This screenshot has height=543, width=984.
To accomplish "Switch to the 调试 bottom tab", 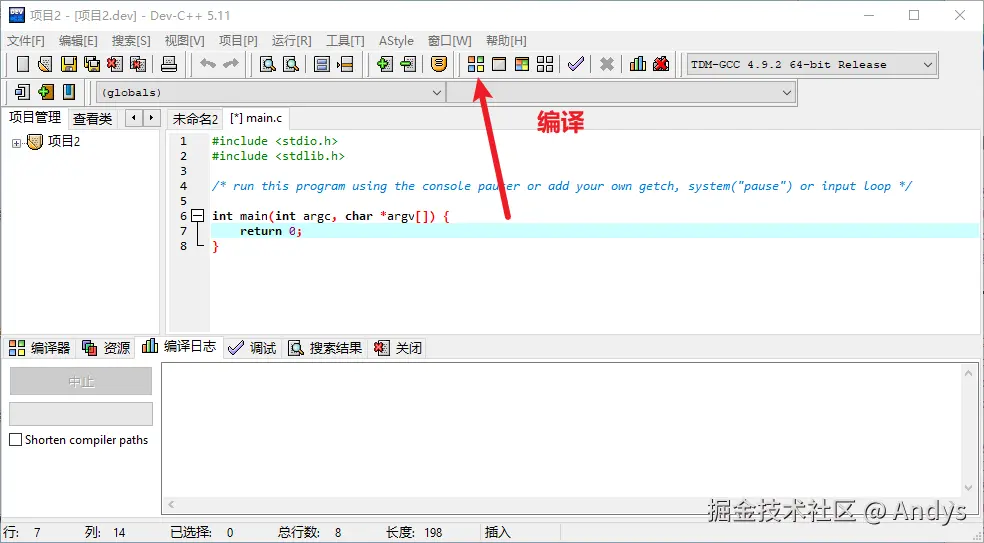I will (x=252, y=348).
